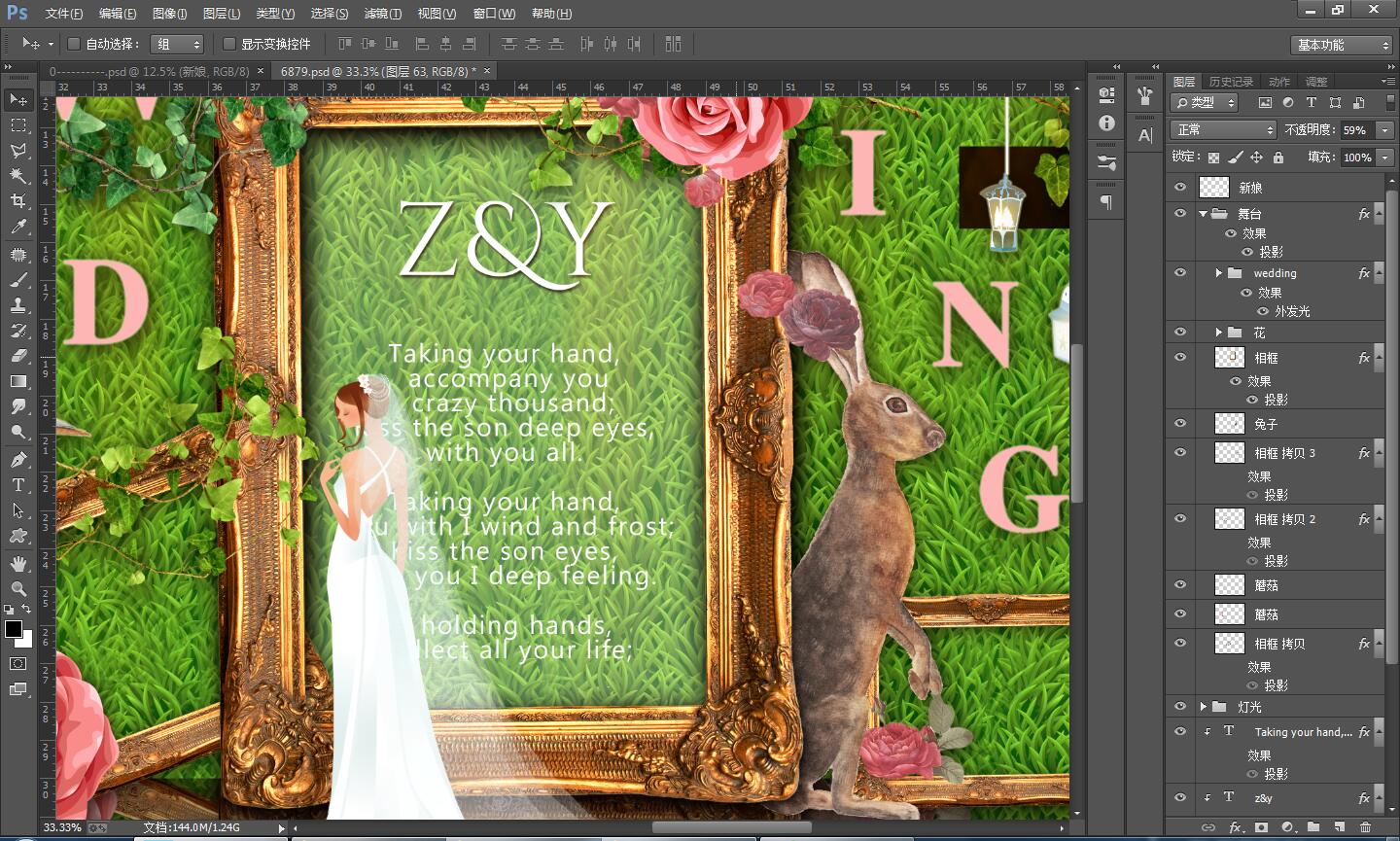Select the Brush tool
The height and width of the screenshot is (841, 1400).
pyautogui.click(x=18, y=280)
